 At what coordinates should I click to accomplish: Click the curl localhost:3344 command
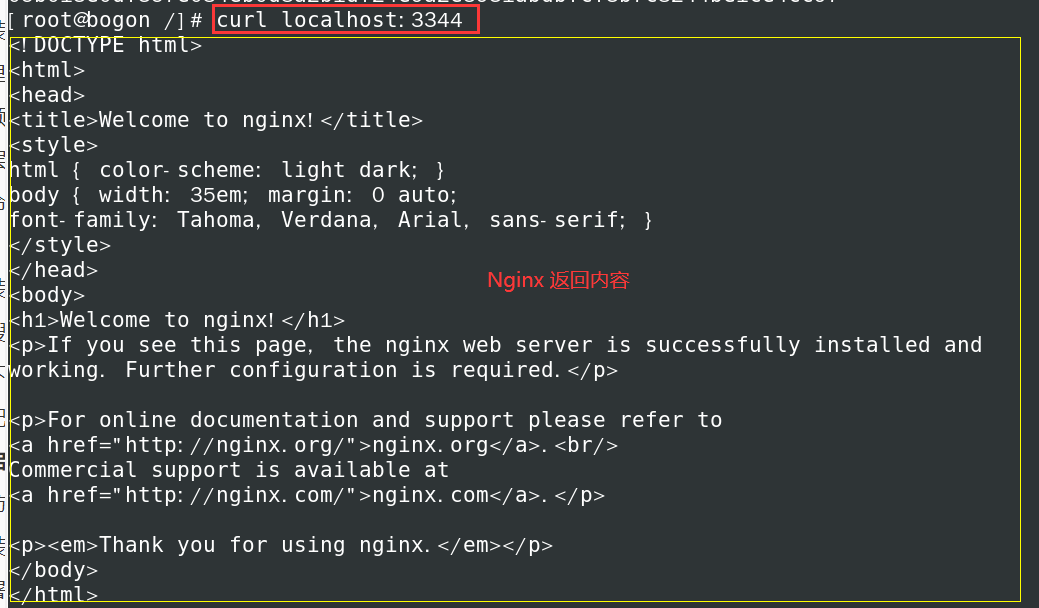click(339, 20)
